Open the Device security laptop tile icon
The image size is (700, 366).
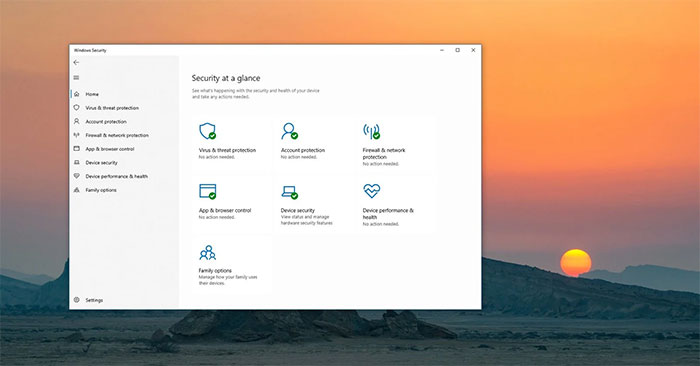289,192
